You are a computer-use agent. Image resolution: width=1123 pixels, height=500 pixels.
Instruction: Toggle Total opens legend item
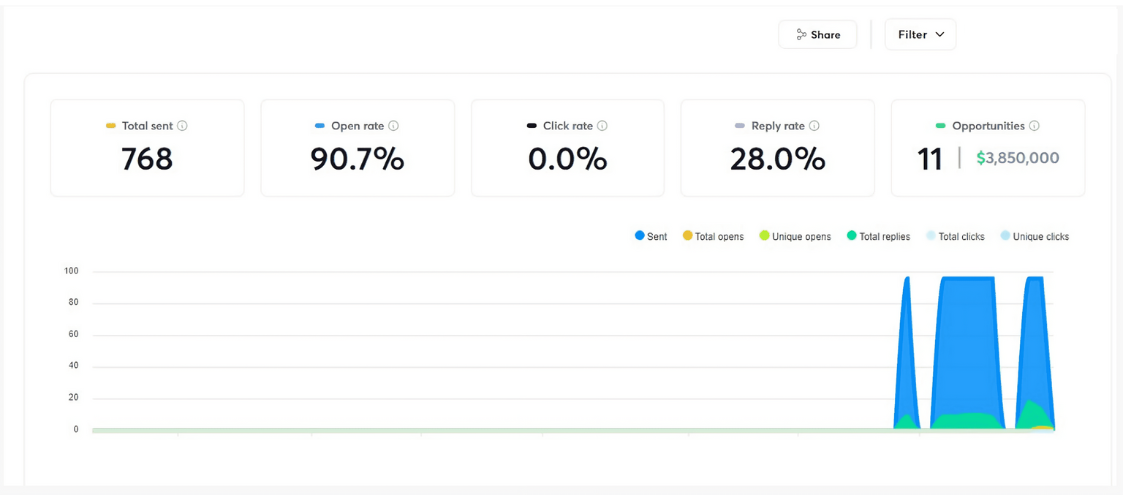[x=713, y=237]
